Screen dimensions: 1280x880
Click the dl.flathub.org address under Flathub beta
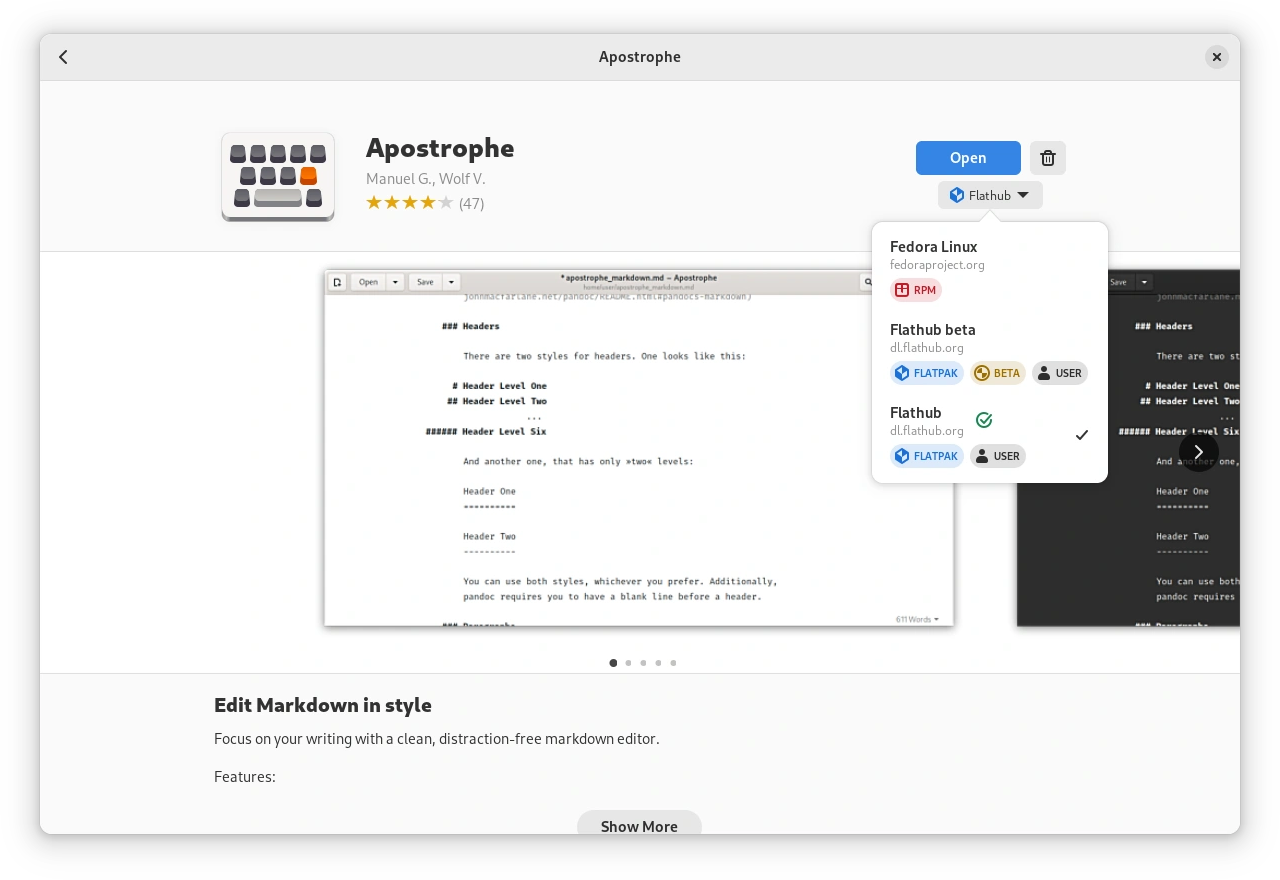[x=927, y=348]
